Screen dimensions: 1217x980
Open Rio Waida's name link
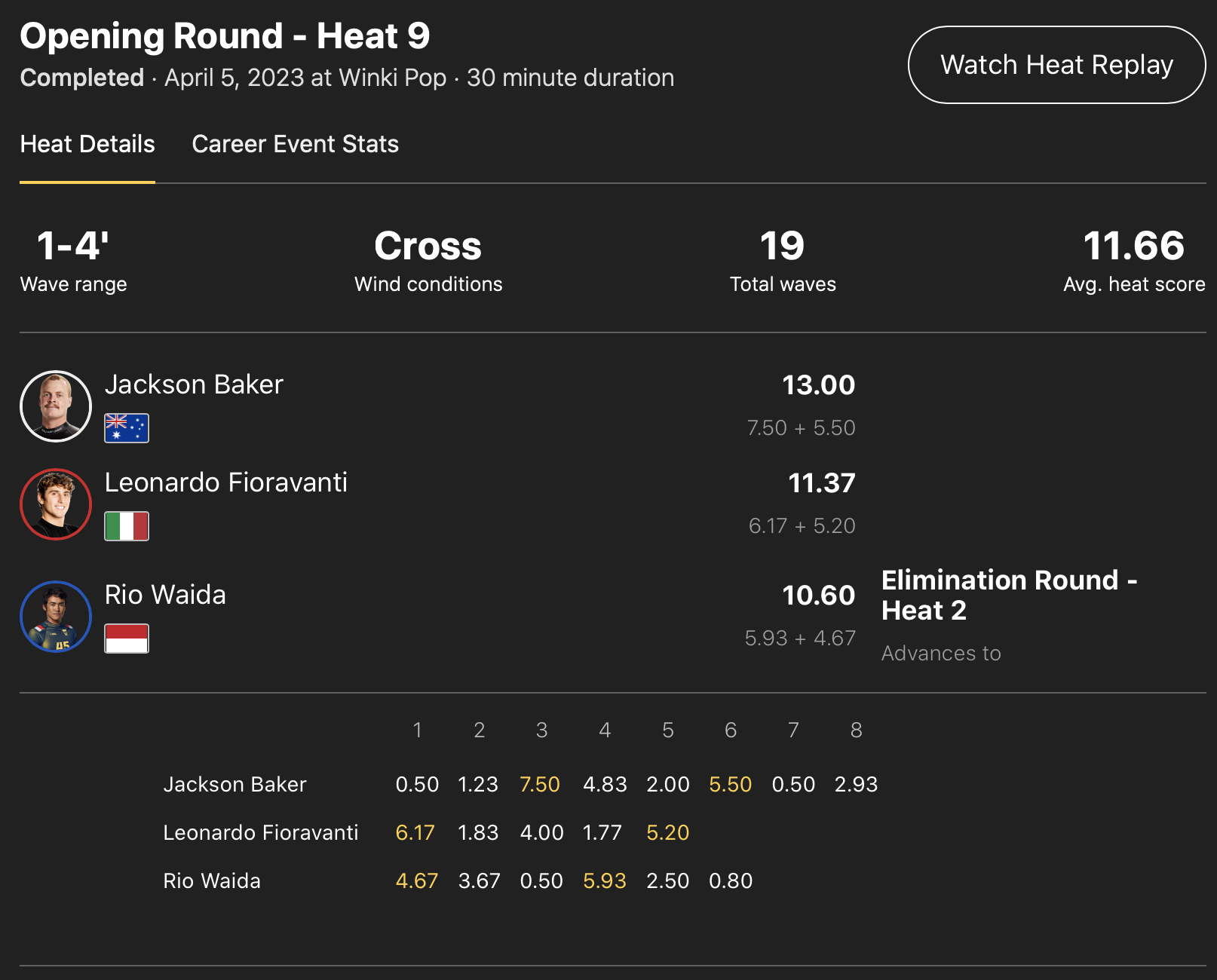coord(165,595)
